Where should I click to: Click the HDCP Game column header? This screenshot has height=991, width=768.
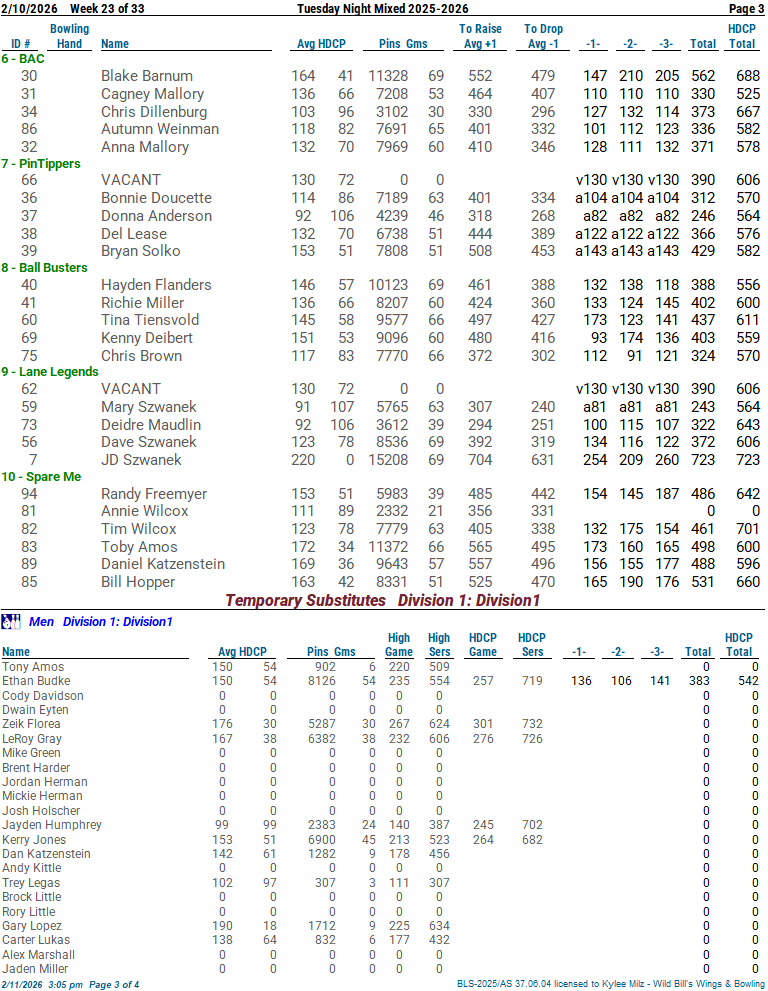point(483,645)
